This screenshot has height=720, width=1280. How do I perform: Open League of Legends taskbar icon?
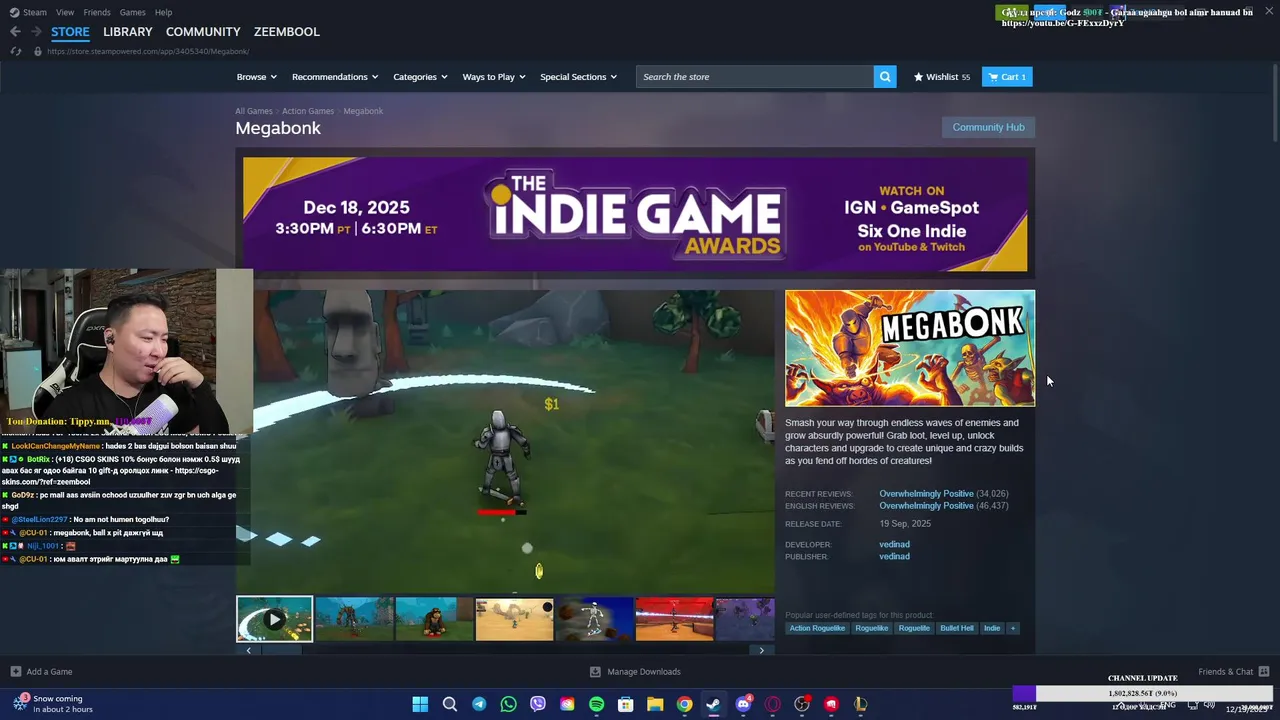point(860,704)
